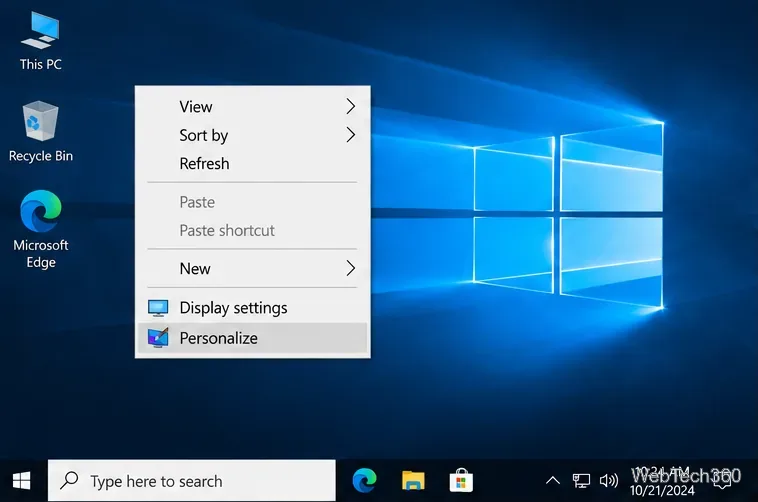Choose Refresh from the context menu
This screenshot has height=502, width=758.
(252, 163)
